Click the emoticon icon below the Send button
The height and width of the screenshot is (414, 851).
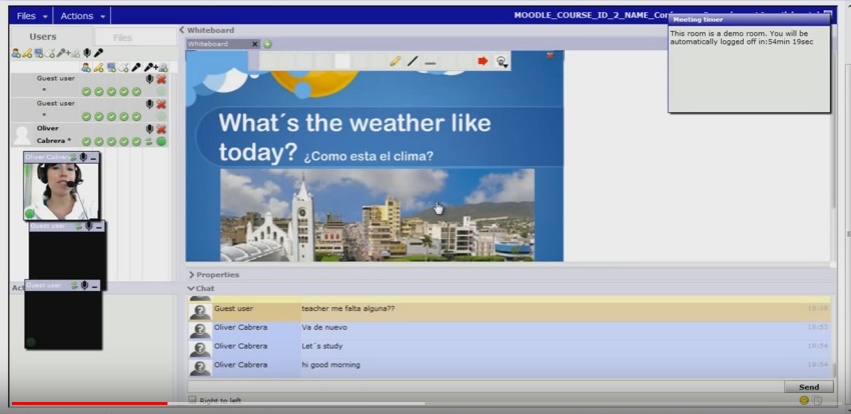click(803, 400)
